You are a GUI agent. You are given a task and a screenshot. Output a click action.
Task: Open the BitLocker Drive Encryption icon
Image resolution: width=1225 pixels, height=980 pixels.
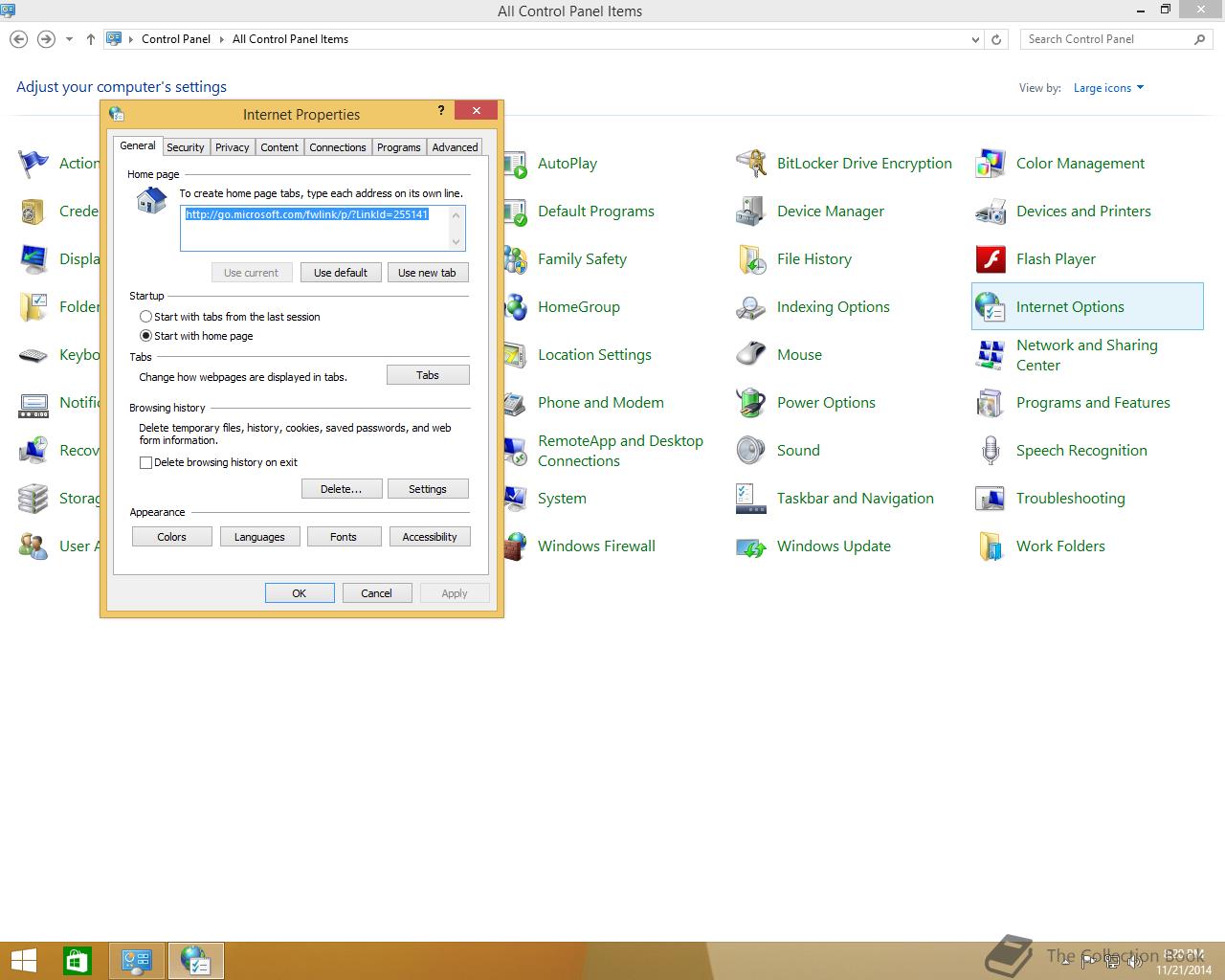(750, 164)
